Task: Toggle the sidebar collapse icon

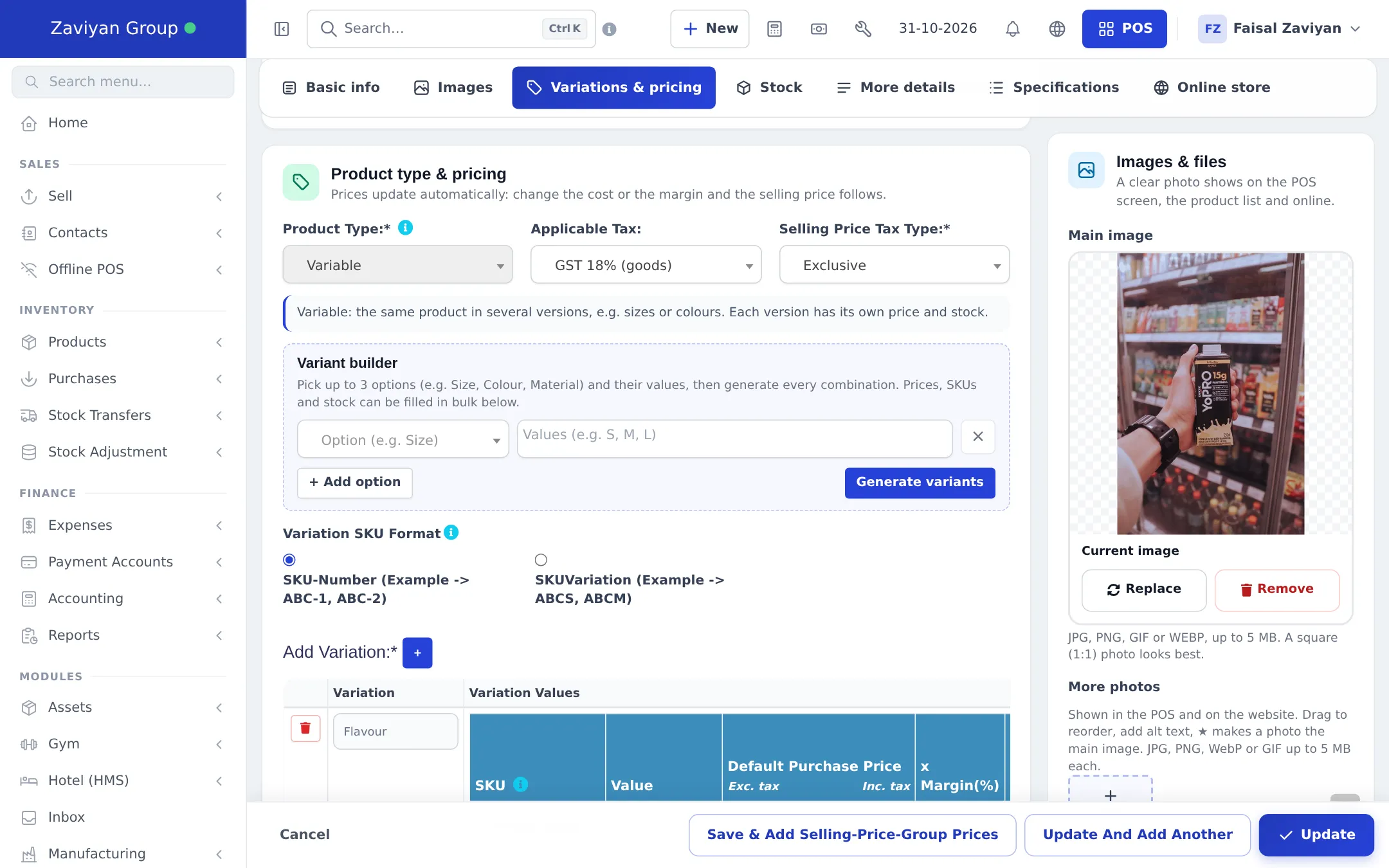Action: 282,29
